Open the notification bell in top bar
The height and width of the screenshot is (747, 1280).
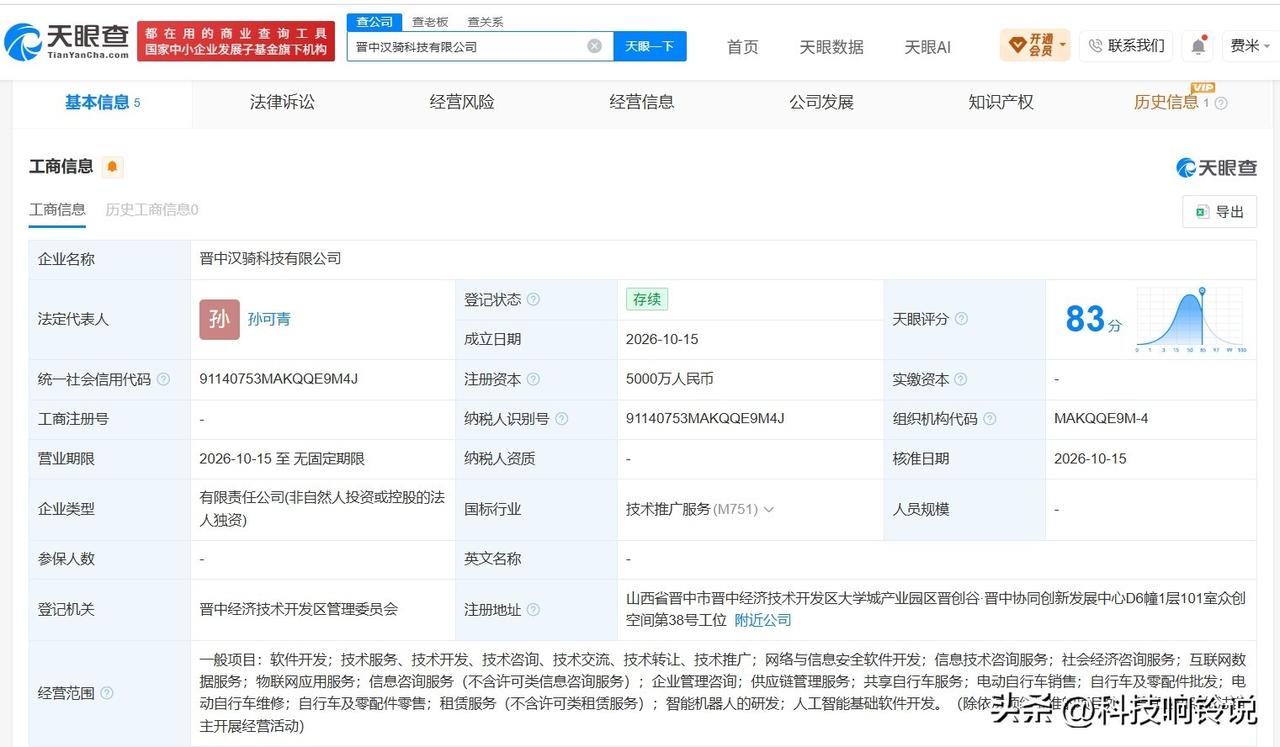1198,46
